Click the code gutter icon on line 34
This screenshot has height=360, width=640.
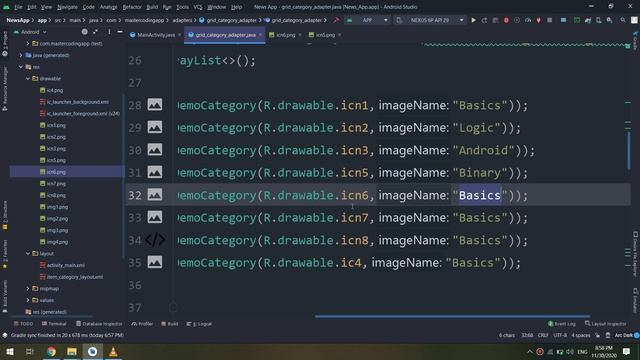click(x=155, y=240)
